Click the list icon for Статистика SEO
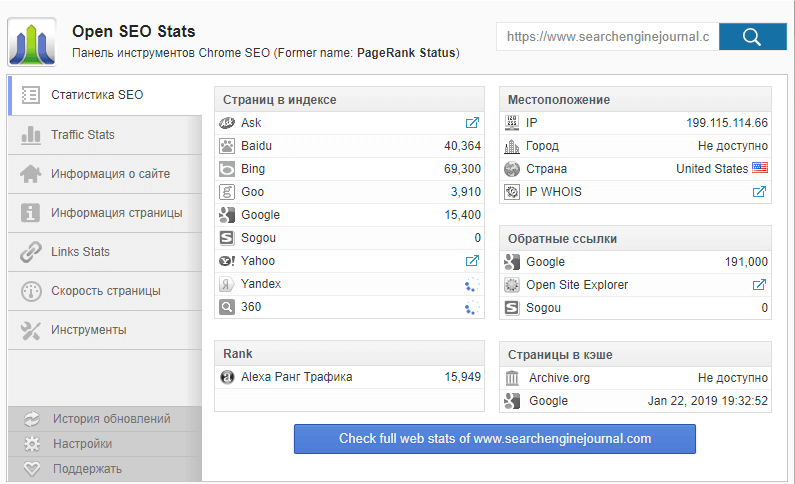The image size is (795, 484). pos(30,95)
